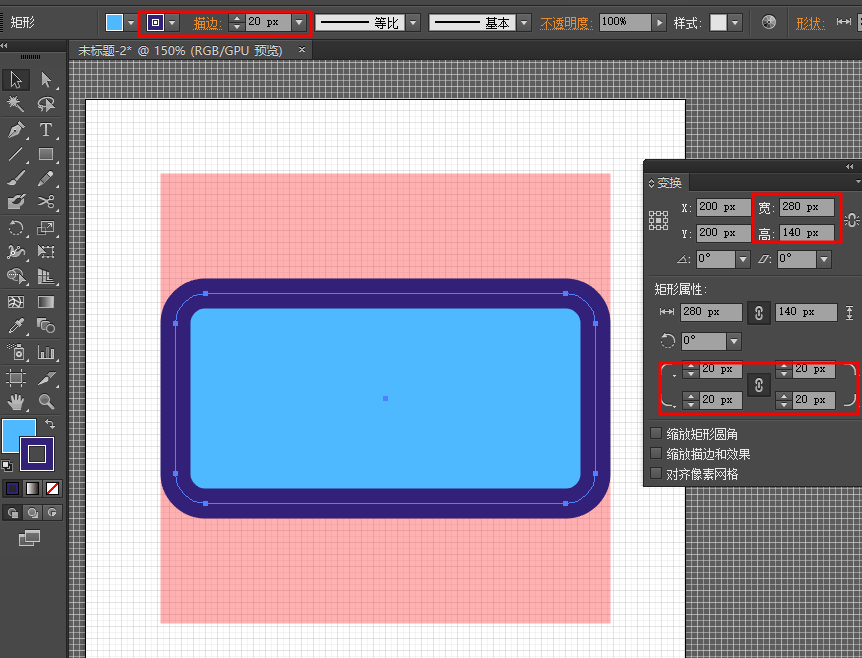Close the 未标题-2* document tab
The height and width of the screenshot is (658, 862).
click(302, 49)
